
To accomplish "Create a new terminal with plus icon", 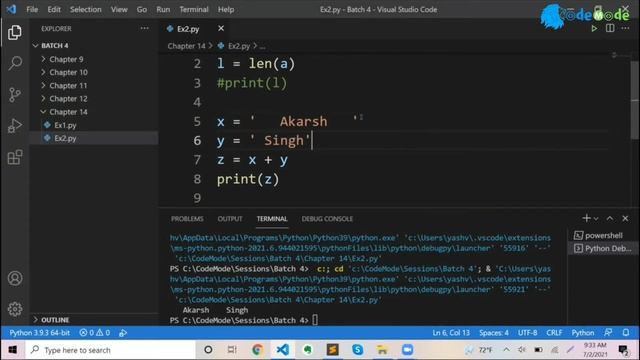I will 586,218.
